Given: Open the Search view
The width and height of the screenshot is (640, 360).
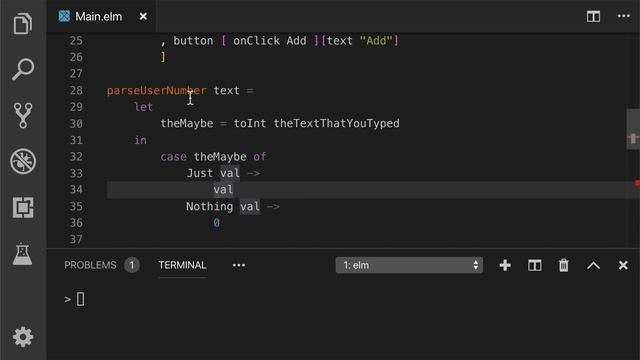Looking at the screenshot, I should click(23, 69).
